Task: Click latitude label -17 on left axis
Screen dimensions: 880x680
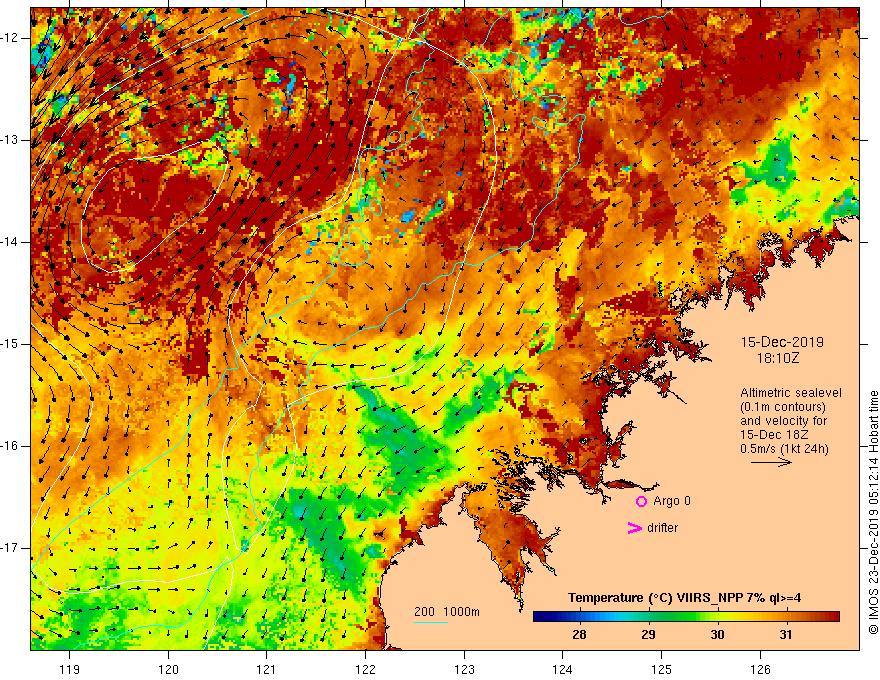Action: (10, 548)
